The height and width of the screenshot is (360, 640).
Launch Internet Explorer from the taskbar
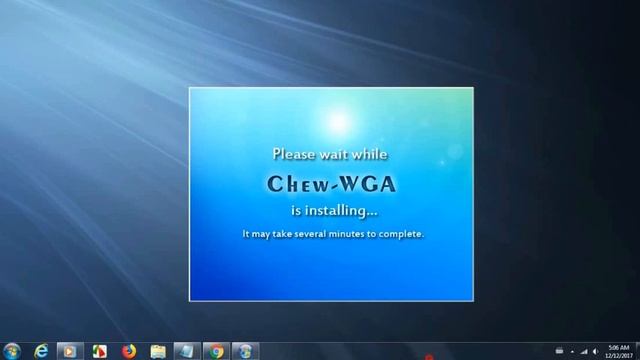41,351
